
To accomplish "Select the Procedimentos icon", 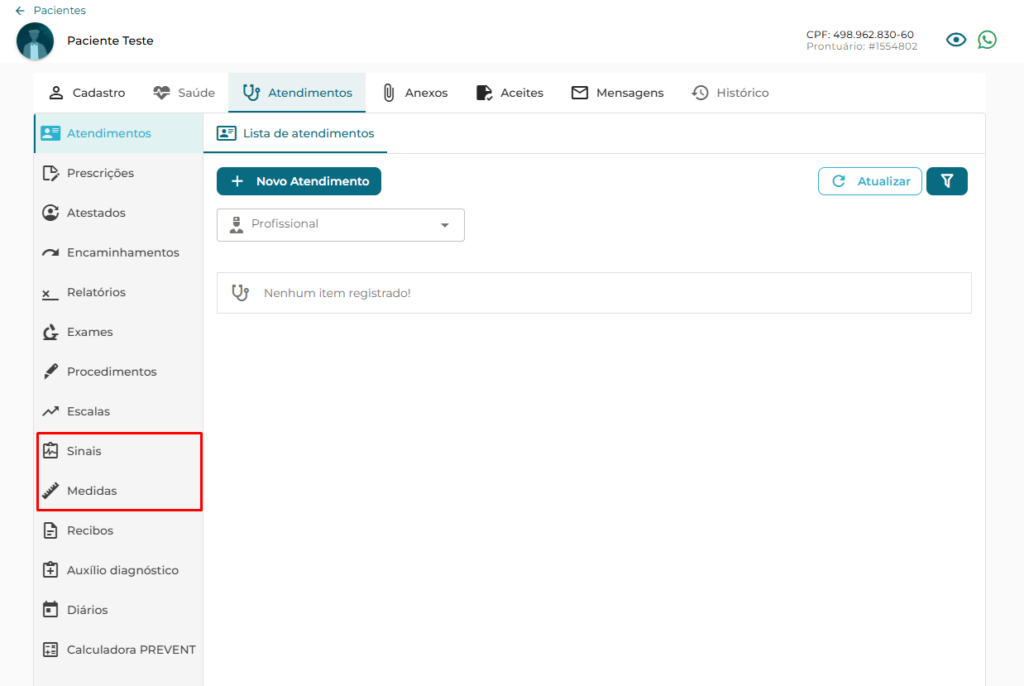I will [50, 372].
